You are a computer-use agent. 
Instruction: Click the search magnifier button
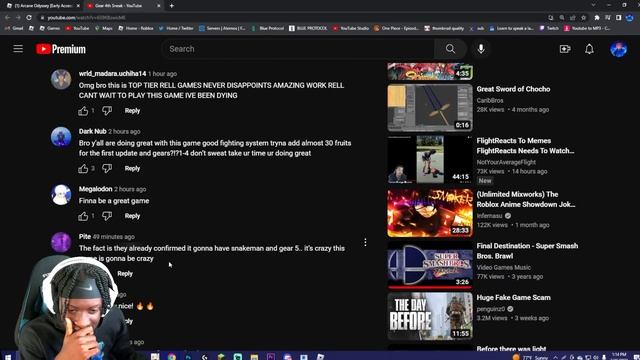pyautogui.click(x=450, y=49)
